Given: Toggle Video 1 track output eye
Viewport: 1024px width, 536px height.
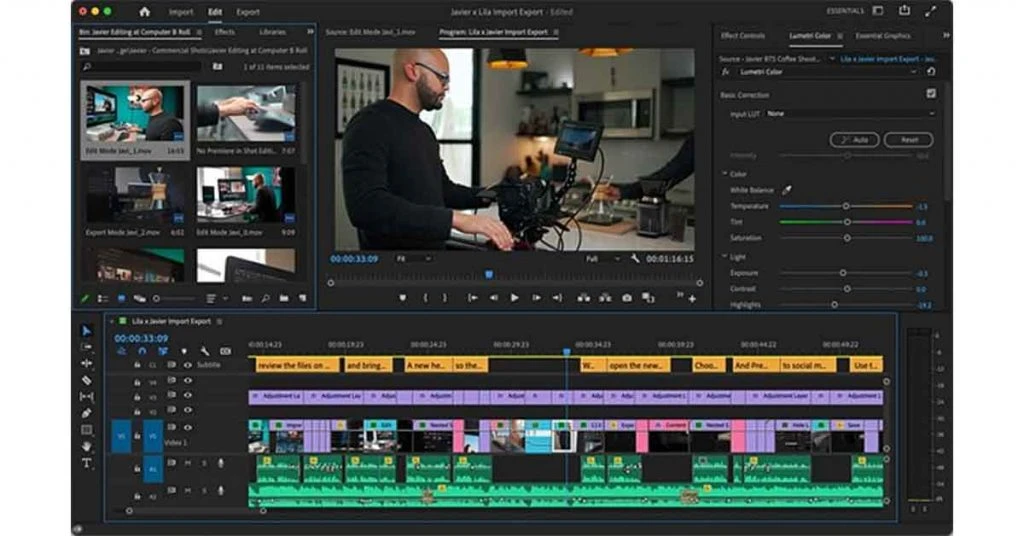Looking at the screenshot, I should [x=188, y=428].
